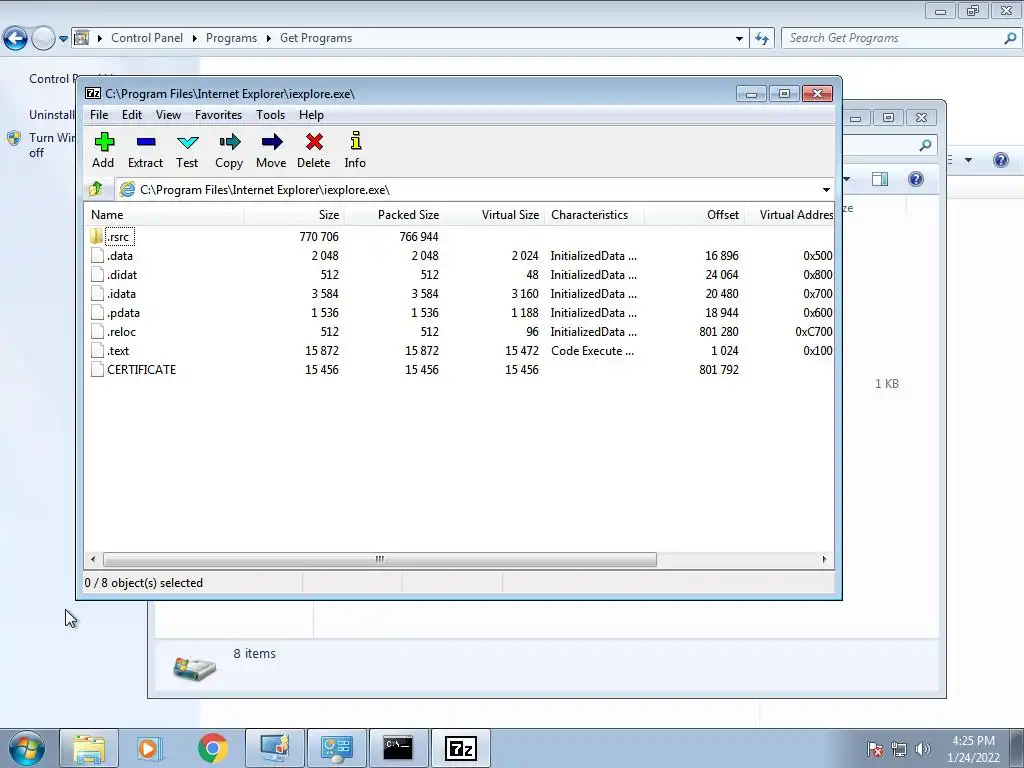Sort by the Name column header

pos(165,215)
